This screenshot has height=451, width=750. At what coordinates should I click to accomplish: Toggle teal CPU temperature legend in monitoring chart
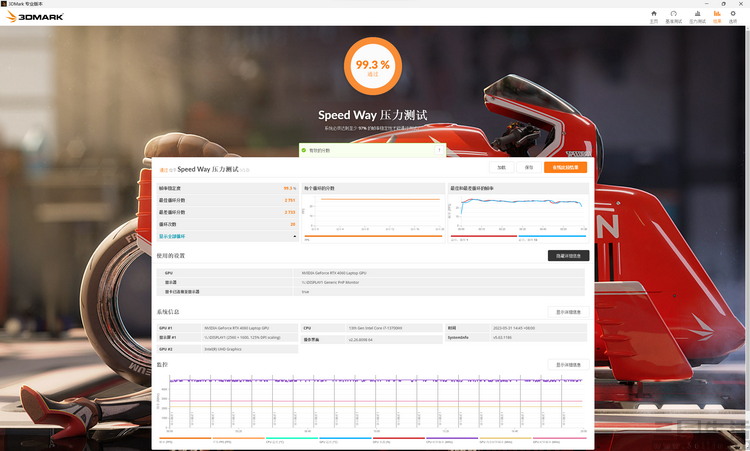tap(292, 439)
